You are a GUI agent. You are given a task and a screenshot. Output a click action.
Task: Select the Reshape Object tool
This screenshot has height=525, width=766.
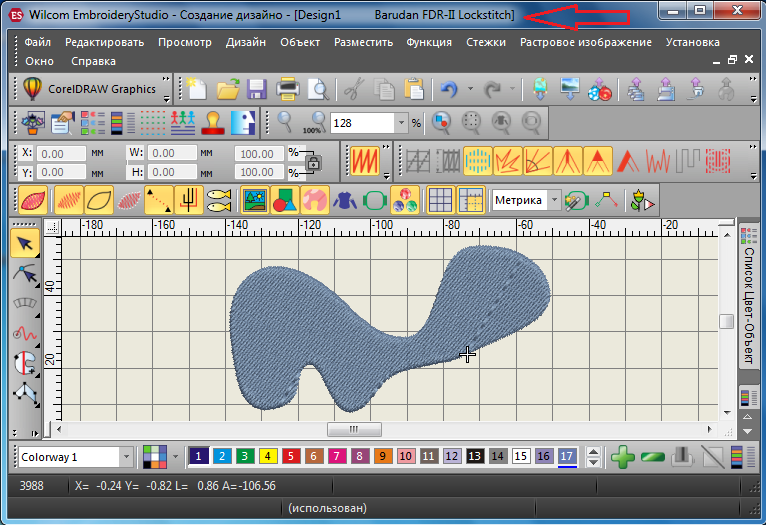[24, 273]
